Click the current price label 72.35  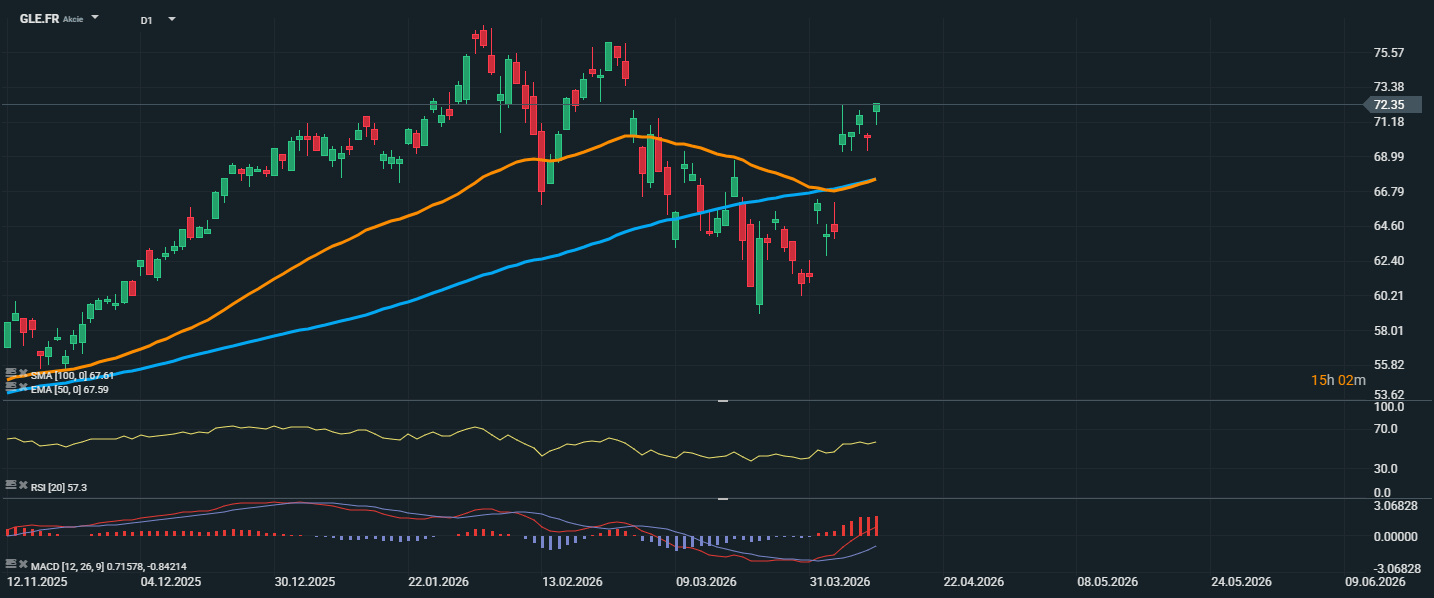pos(1388,104)
